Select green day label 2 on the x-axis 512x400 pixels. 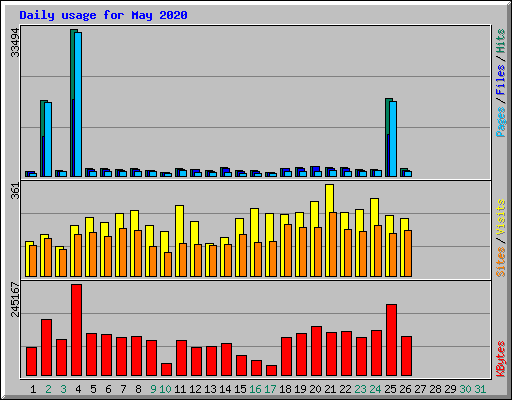click(x=48, y=389)
